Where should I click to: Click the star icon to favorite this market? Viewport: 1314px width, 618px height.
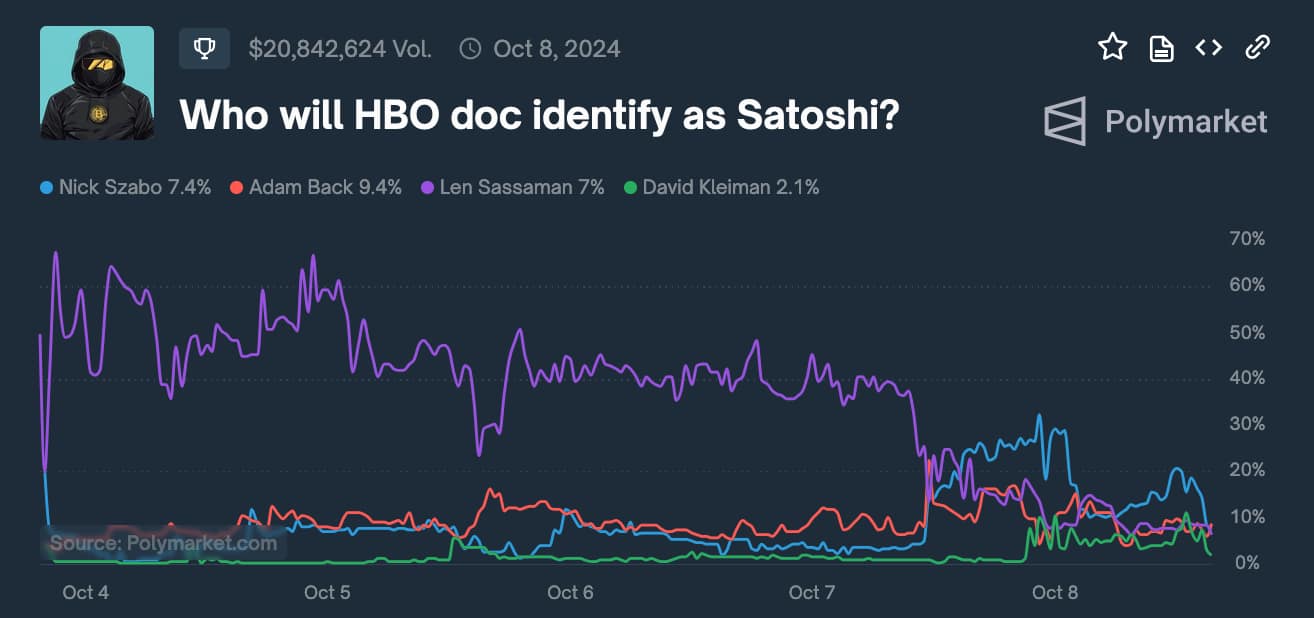point(1113,47)
